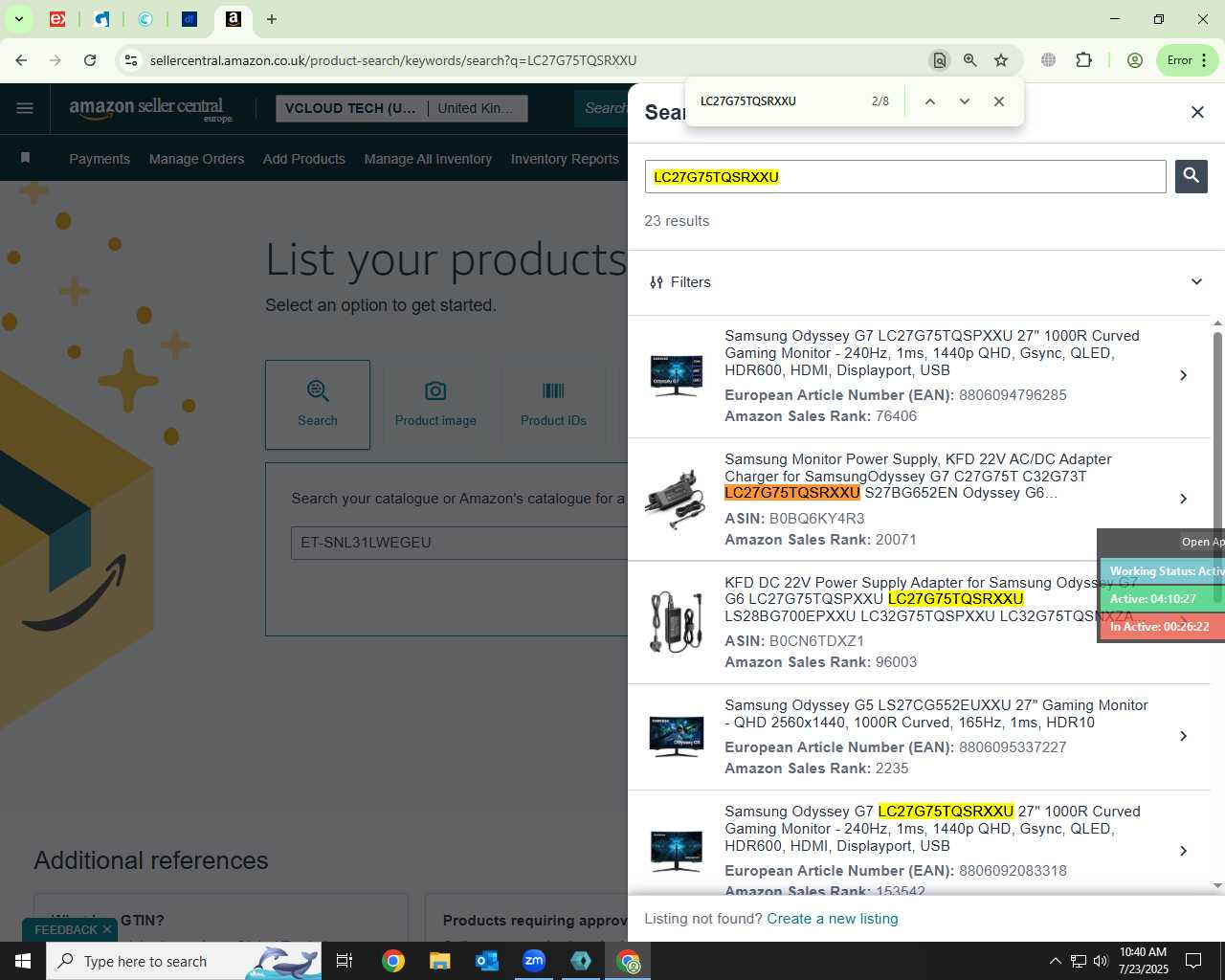The image size is (1225, 980).
Task: Click the search magnifier button in product panel
Action: (1191, 176)
